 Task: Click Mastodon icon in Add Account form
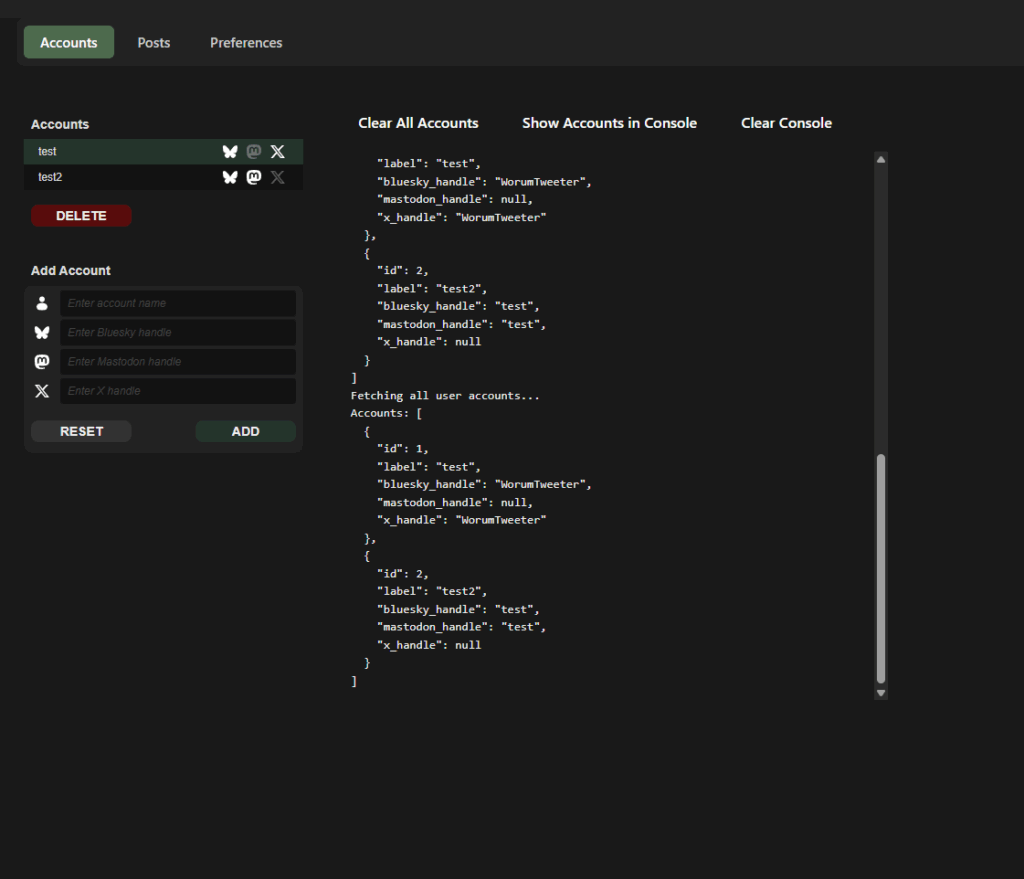coord(42,362)
